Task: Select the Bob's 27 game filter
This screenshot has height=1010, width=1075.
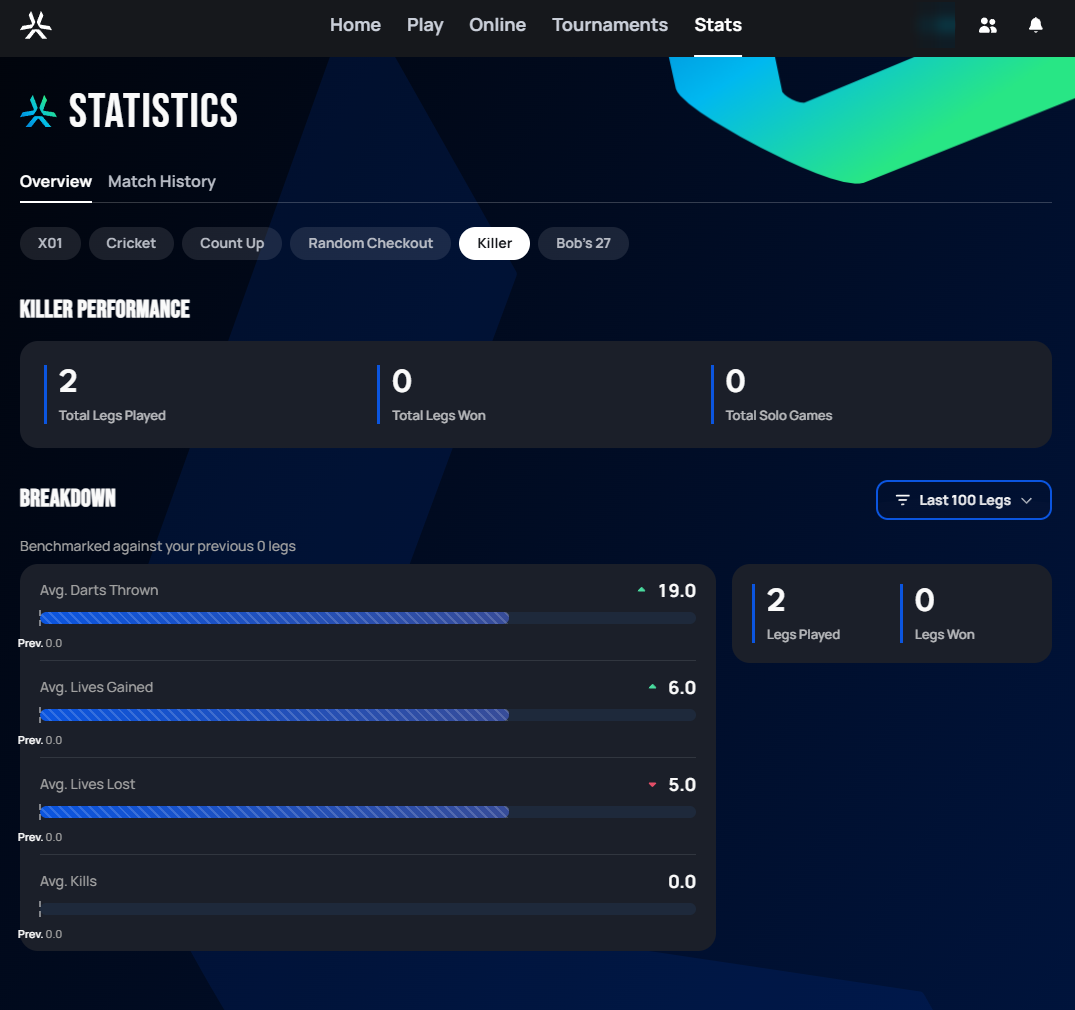Action: [583, 243]
